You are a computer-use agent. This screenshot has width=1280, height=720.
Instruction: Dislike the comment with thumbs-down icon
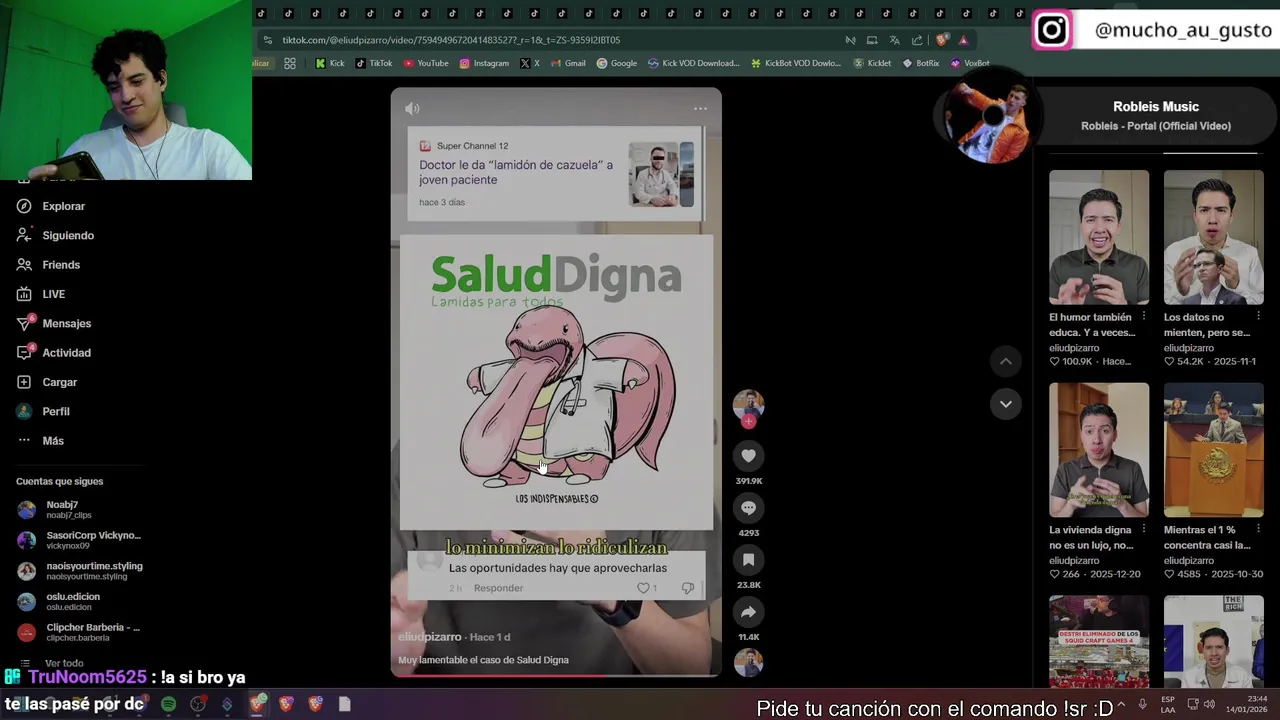pyautogui.click(x=687, y=588)
